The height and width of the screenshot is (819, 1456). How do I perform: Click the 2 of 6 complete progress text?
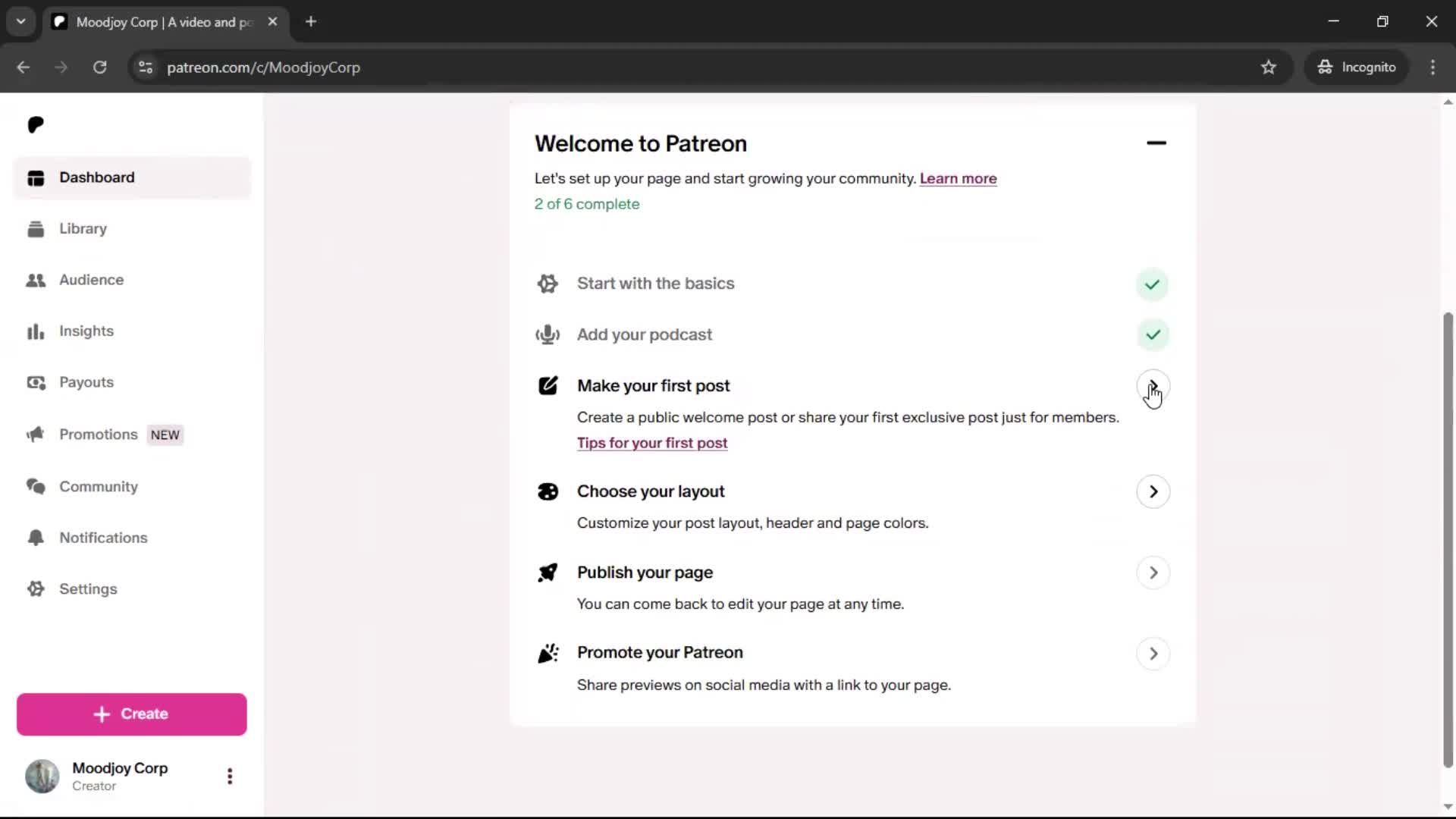pos(587,204)
